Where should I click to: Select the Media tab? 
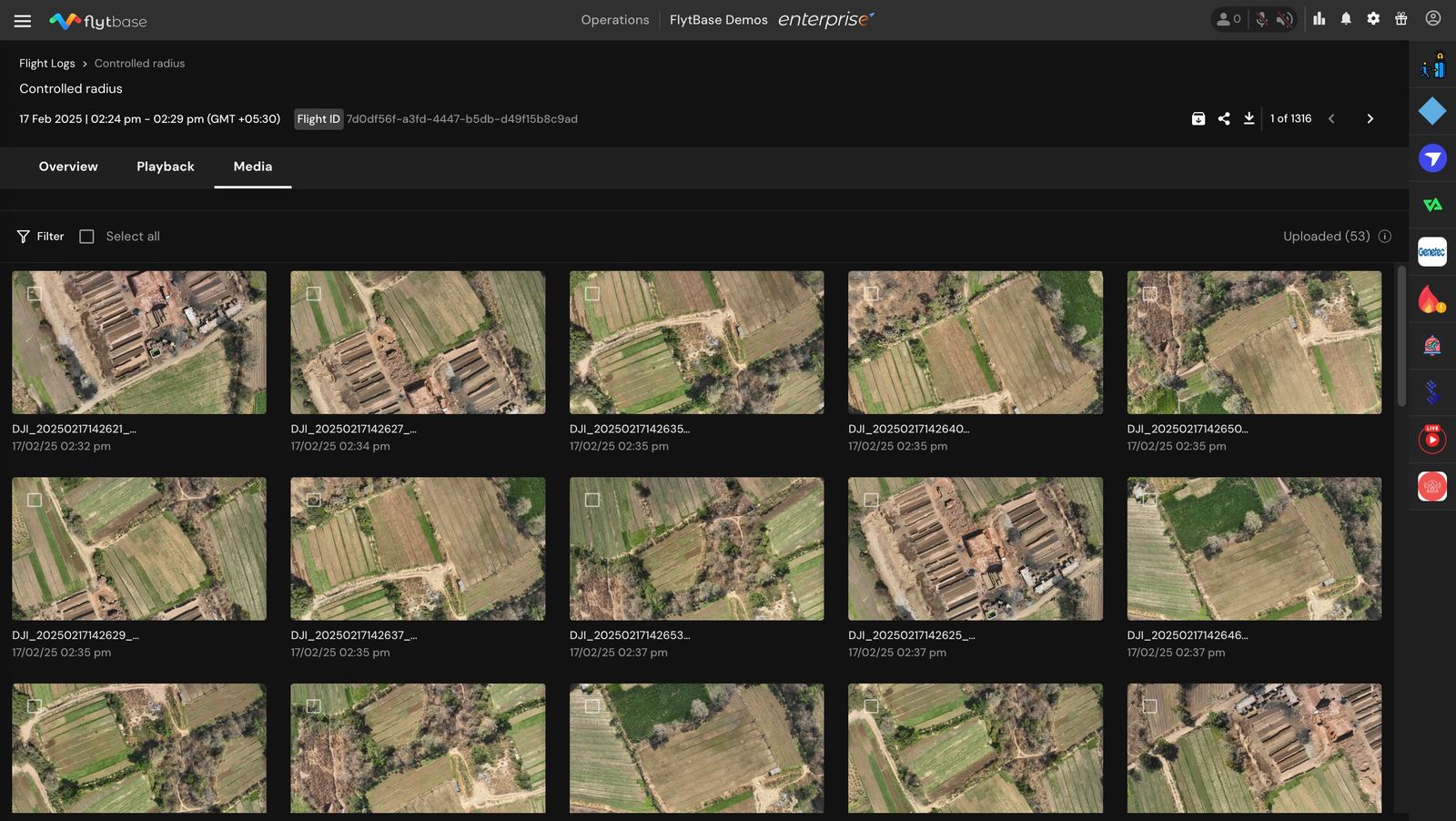point(253,167)
